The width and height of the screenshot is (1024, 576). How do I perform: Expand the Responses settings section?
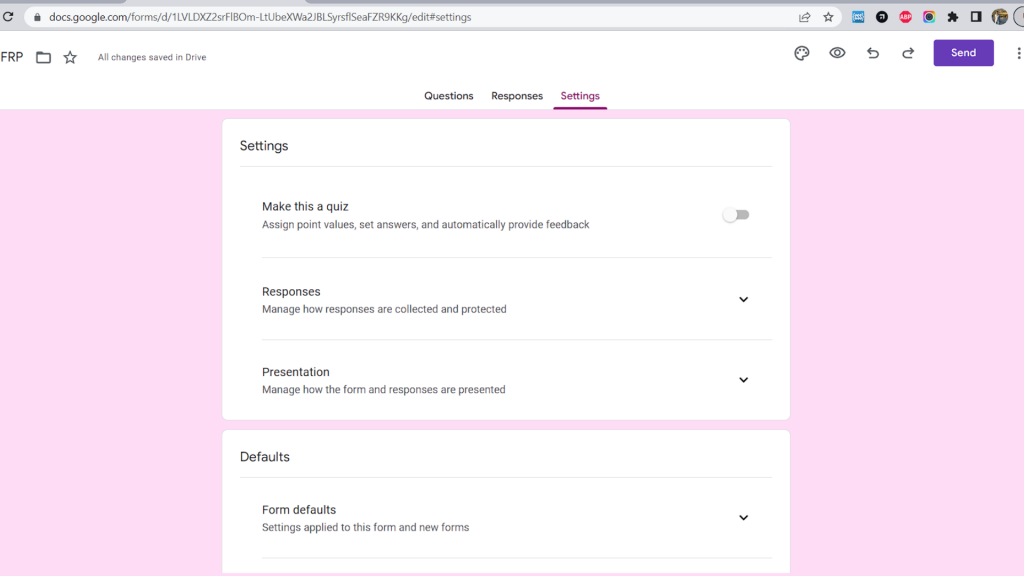coord(743,299)
